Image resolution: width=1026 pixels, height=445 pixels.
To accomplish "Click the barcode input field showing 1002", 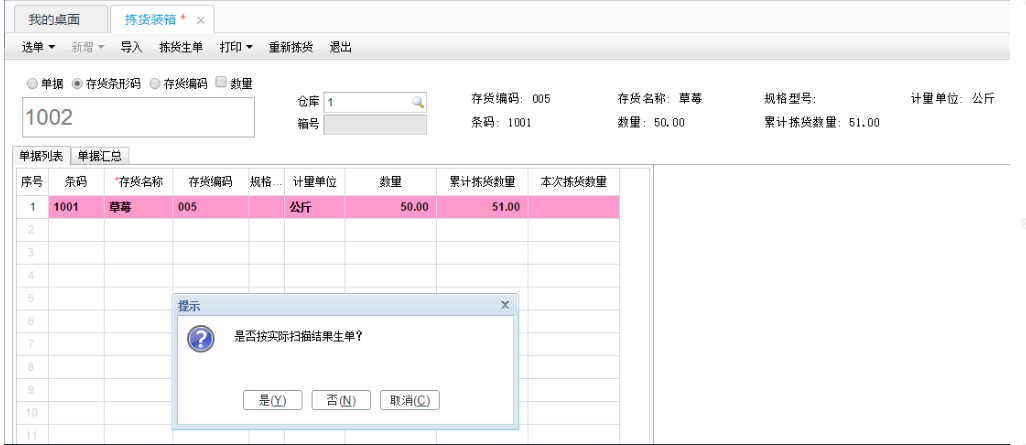I will coord(139,117).
